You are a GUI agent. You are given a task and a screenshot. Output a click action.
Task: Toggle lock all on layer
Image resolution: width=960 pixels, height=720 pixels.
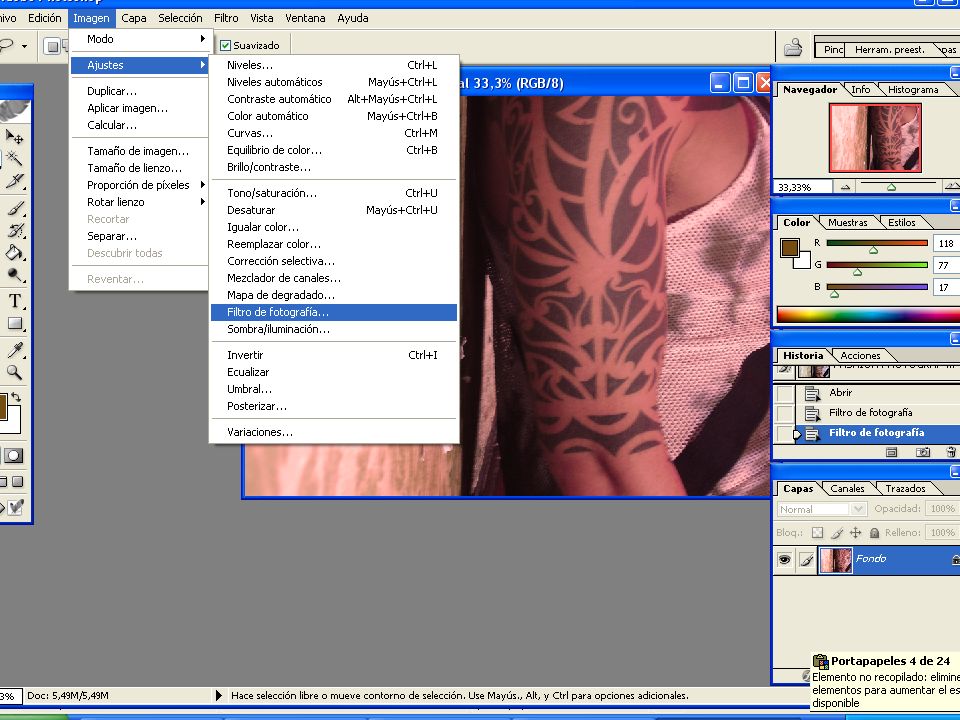pos(874,533)
